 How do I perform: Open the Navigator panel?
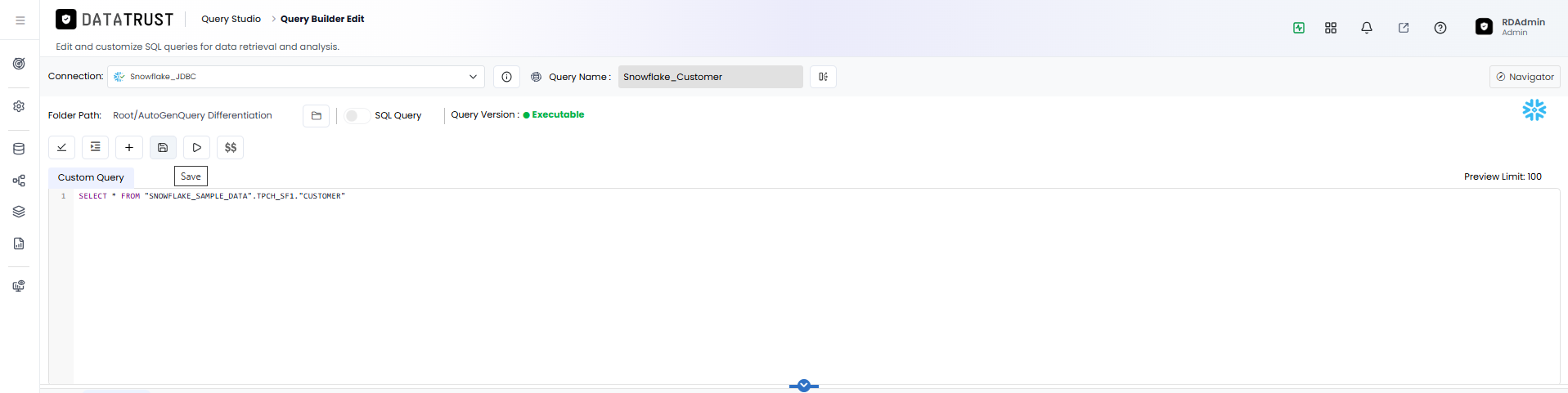pos(1525,77)
